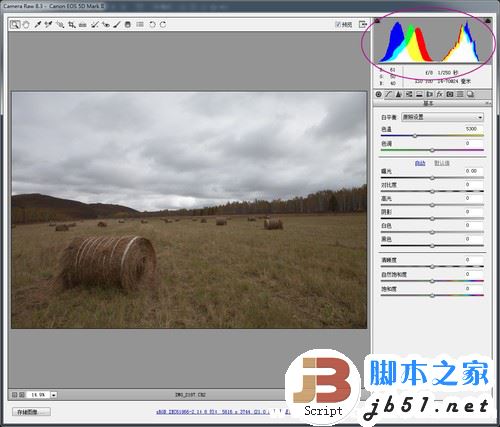This screenshot has width=500, height=427.
Task: Select the Targeted Adjustment tool
Action: [x=60, y=24]
